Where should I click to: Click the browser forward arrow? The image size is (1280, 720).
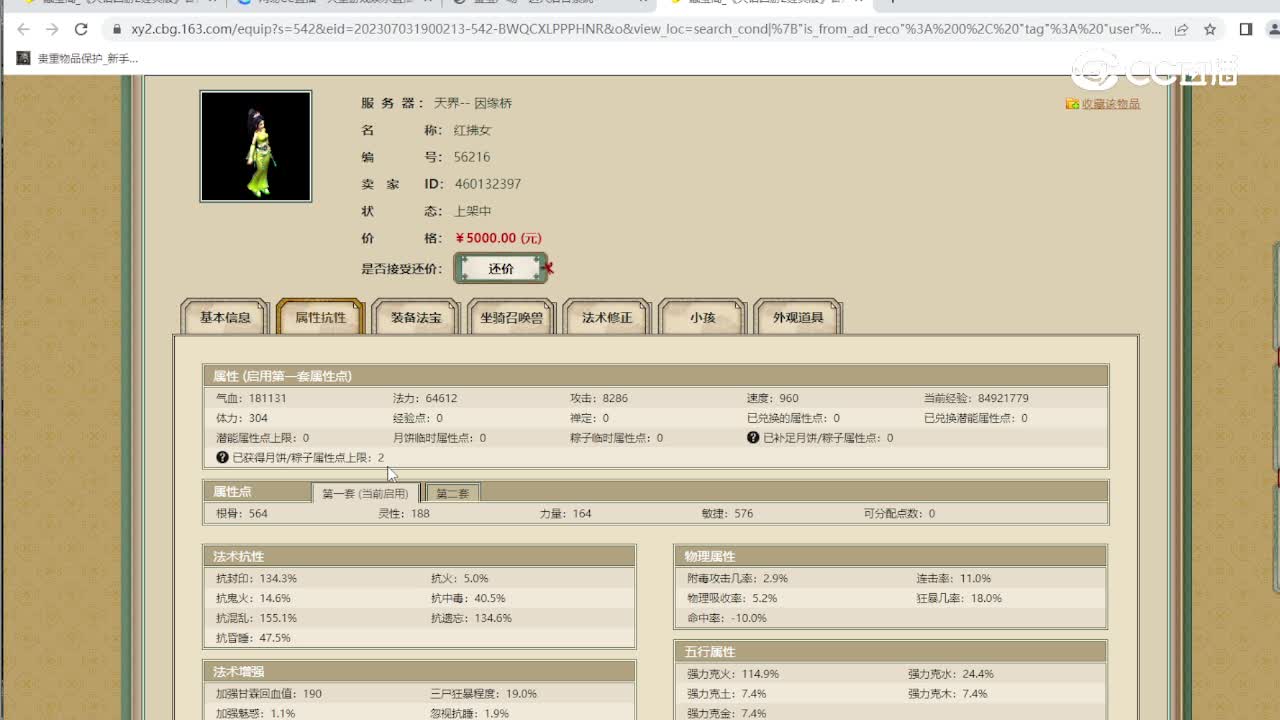tap(52, 30)
